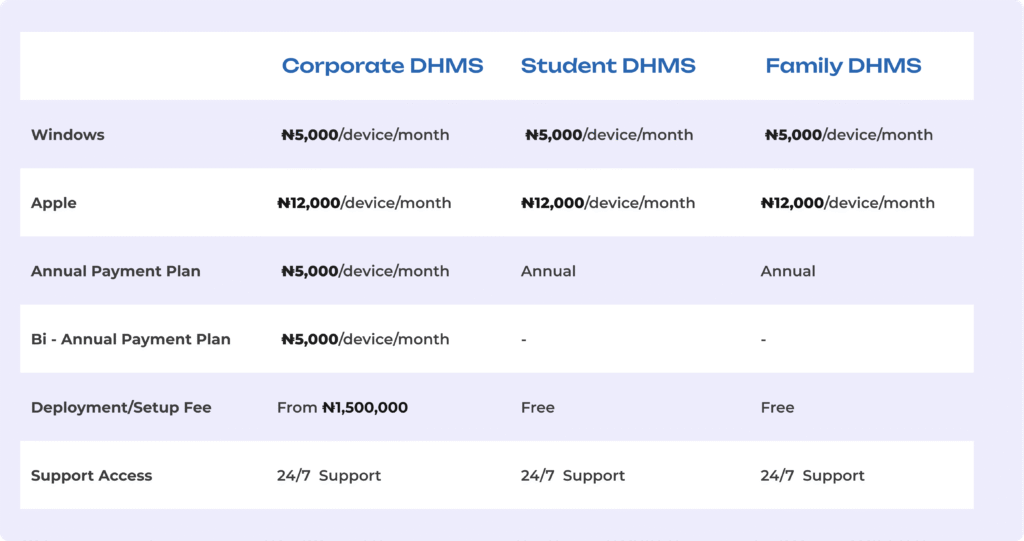Select the Apple row label

[54, 203]
